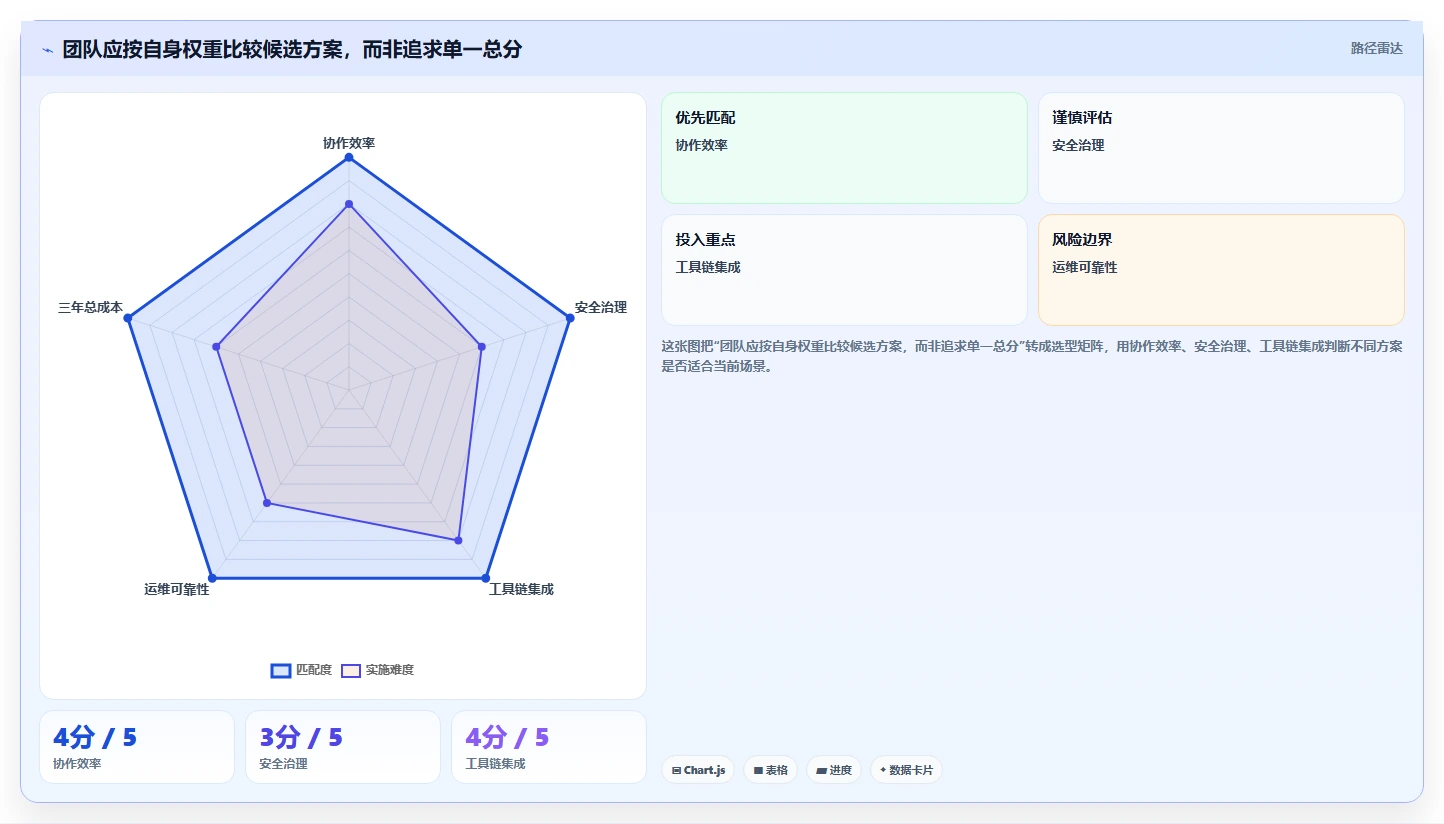Click the 匹配度 data point at 安全治理 vertex
1444x824 pixels.
pyautogui.click(x=570, y=318)
